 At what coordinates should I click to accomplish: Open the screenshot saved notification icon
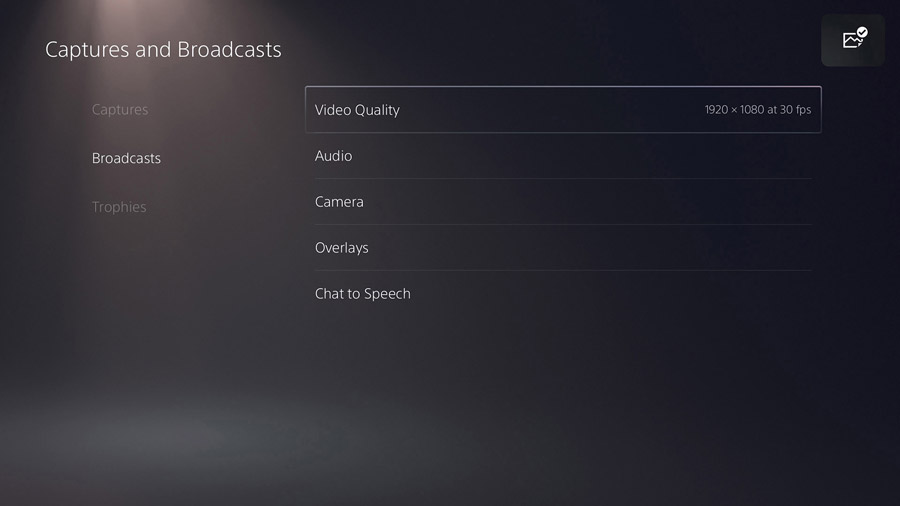click(852, 40)
